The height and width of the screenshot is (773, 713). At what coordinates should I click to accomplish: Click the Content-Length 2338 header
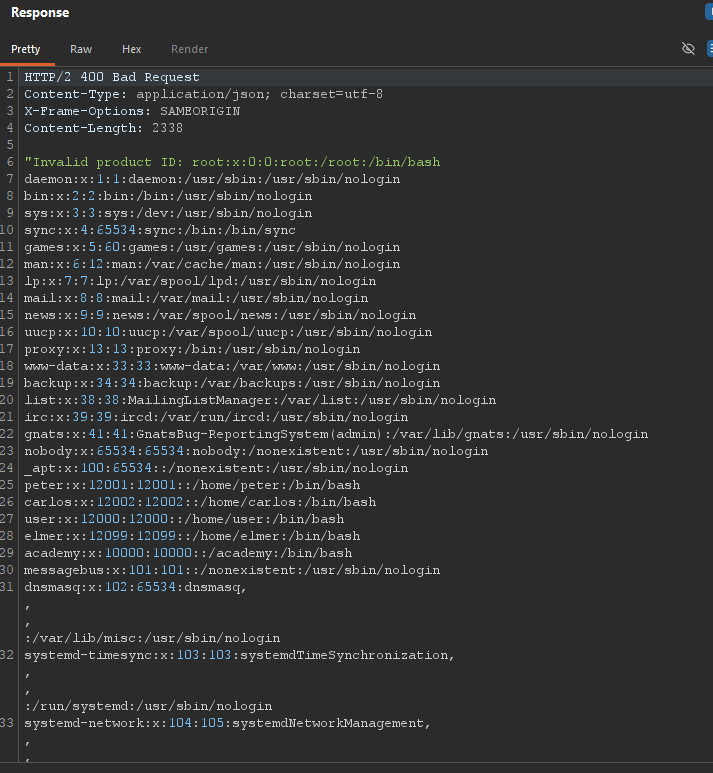click(x=104, y=128)
